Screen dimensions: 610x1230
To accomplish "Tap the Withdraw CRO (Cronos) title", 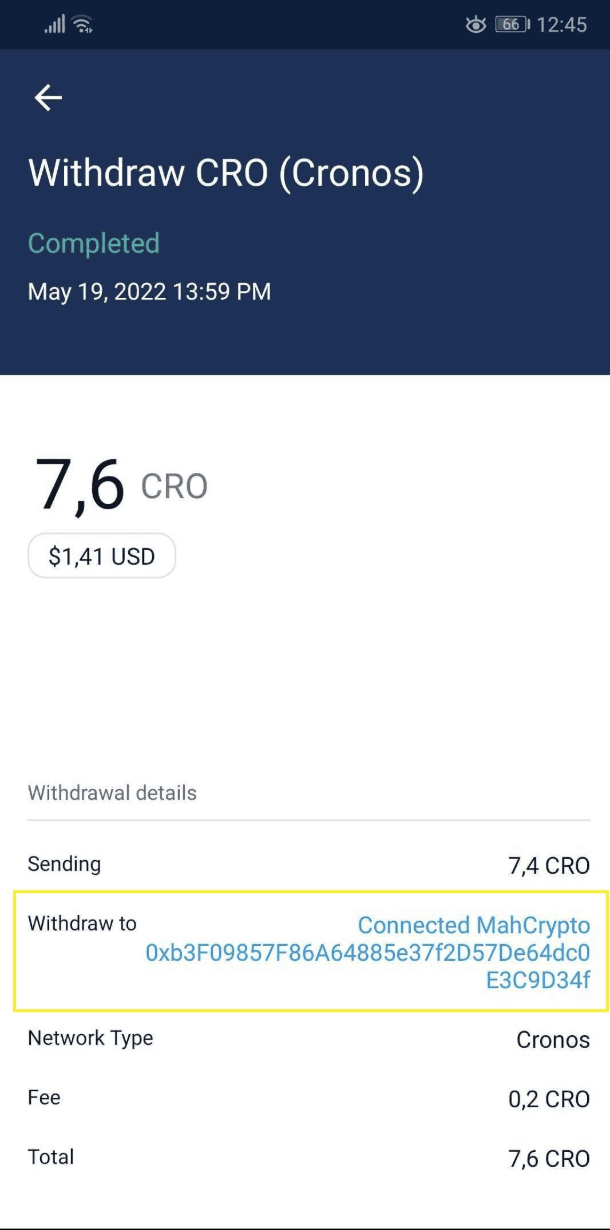I will coord(226,173).
